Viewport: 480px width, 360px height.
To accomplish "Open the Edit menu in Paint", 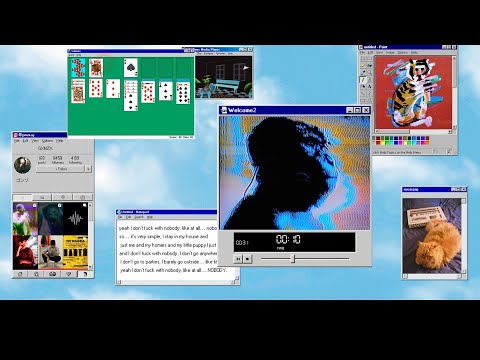I will click(x=370, y=53).
